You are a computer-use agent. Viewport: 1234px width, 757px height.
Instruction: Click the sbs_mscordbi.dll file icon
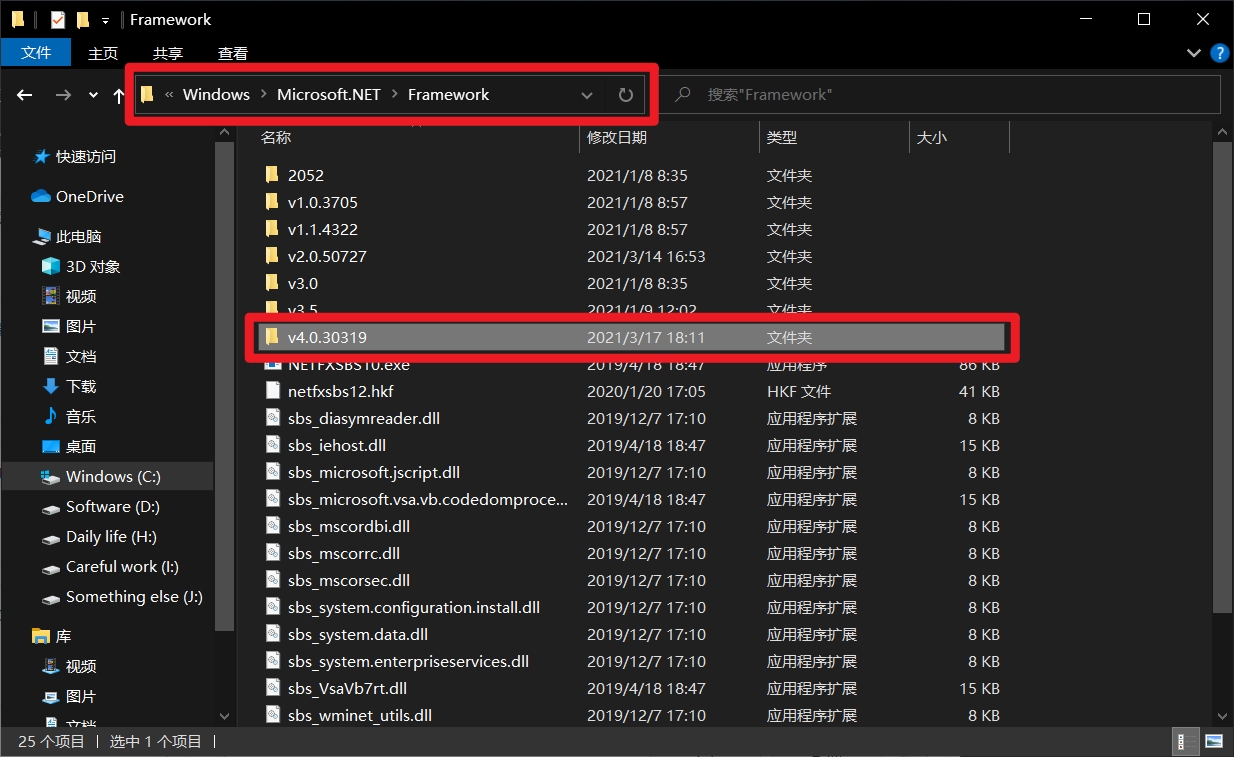tap(272, 526)
